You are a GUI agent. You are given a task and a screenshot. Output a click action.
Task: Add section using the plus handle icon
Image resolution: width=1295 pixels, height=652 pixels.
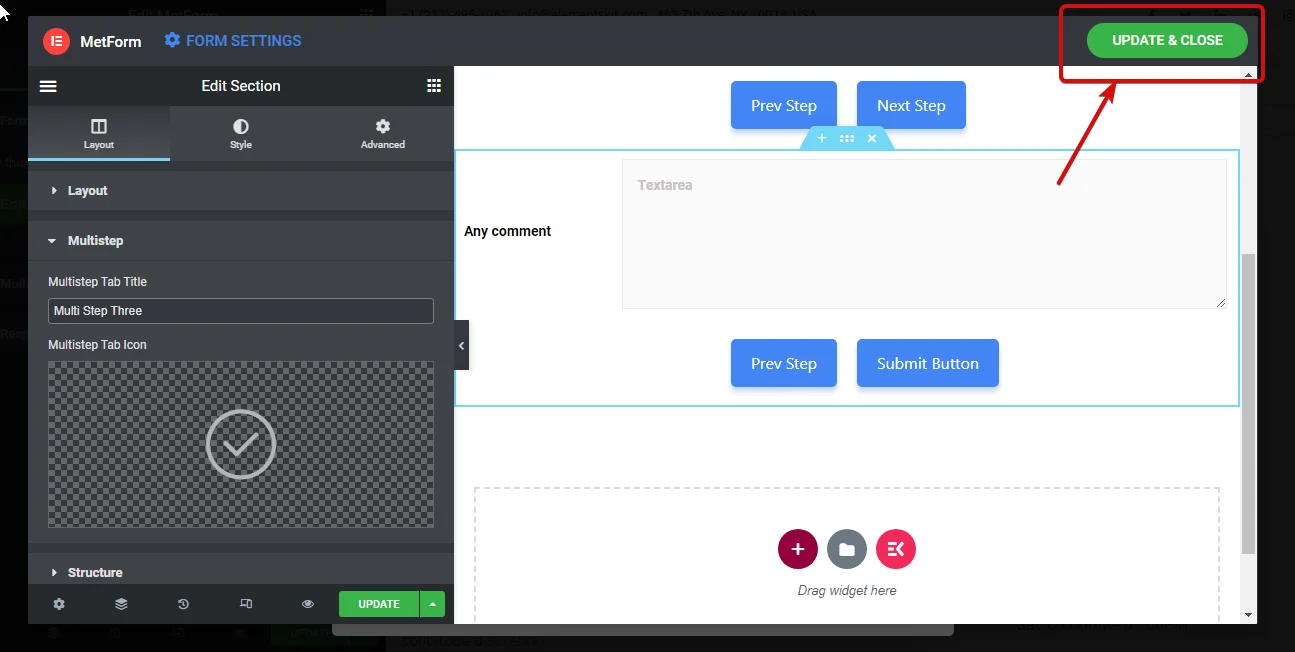tap(822, 138)
